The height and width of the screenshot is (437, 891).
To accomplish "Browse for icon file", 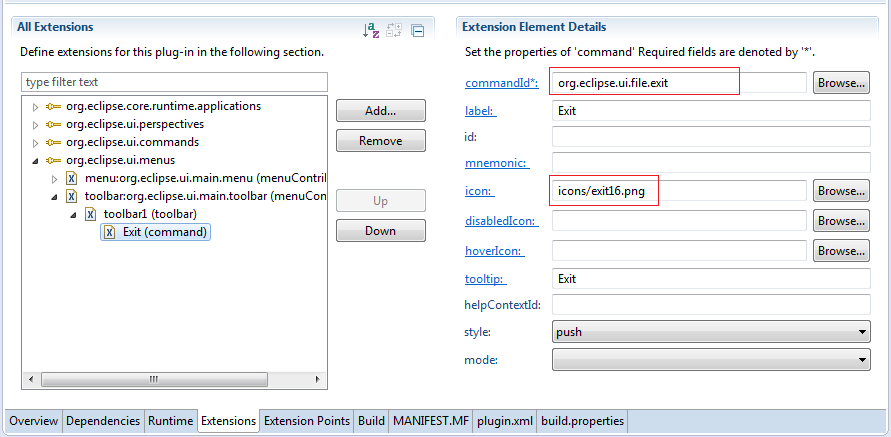I will (841, 191).
